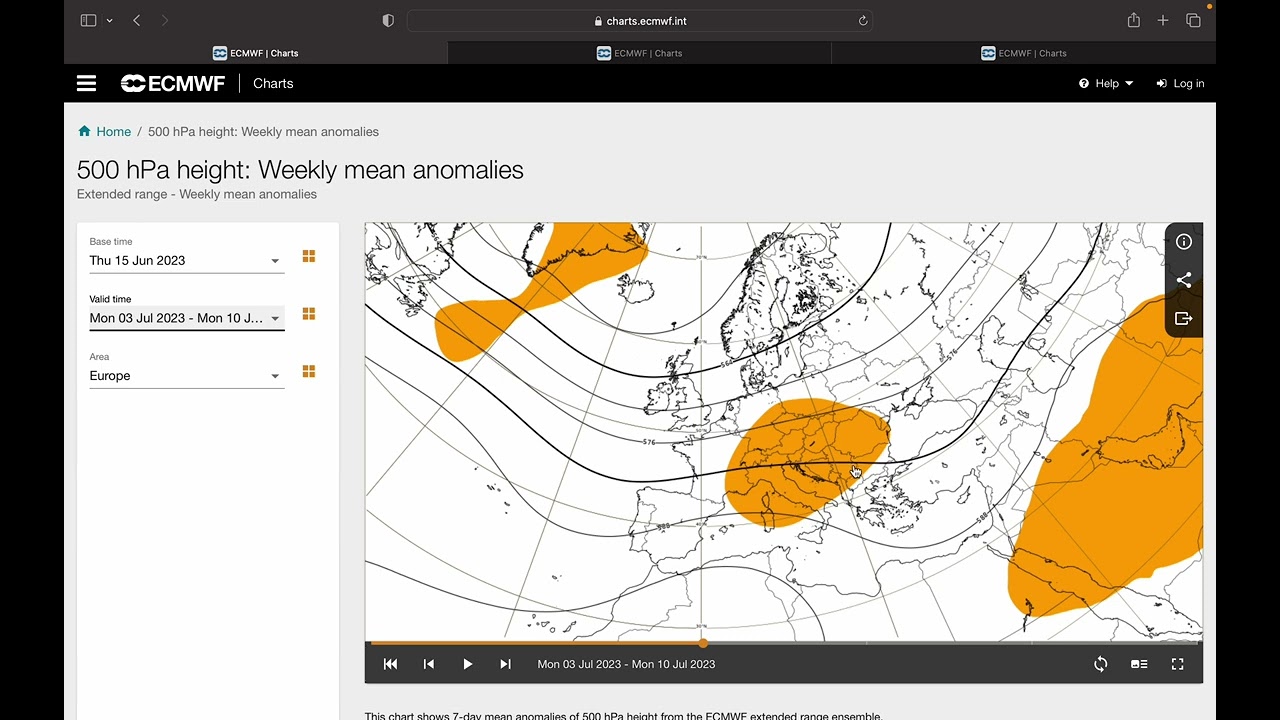Click the Safari sidebar toggle icon
Image resolution: width=1280 pixels, height=720 pixels.
(88, 21)
